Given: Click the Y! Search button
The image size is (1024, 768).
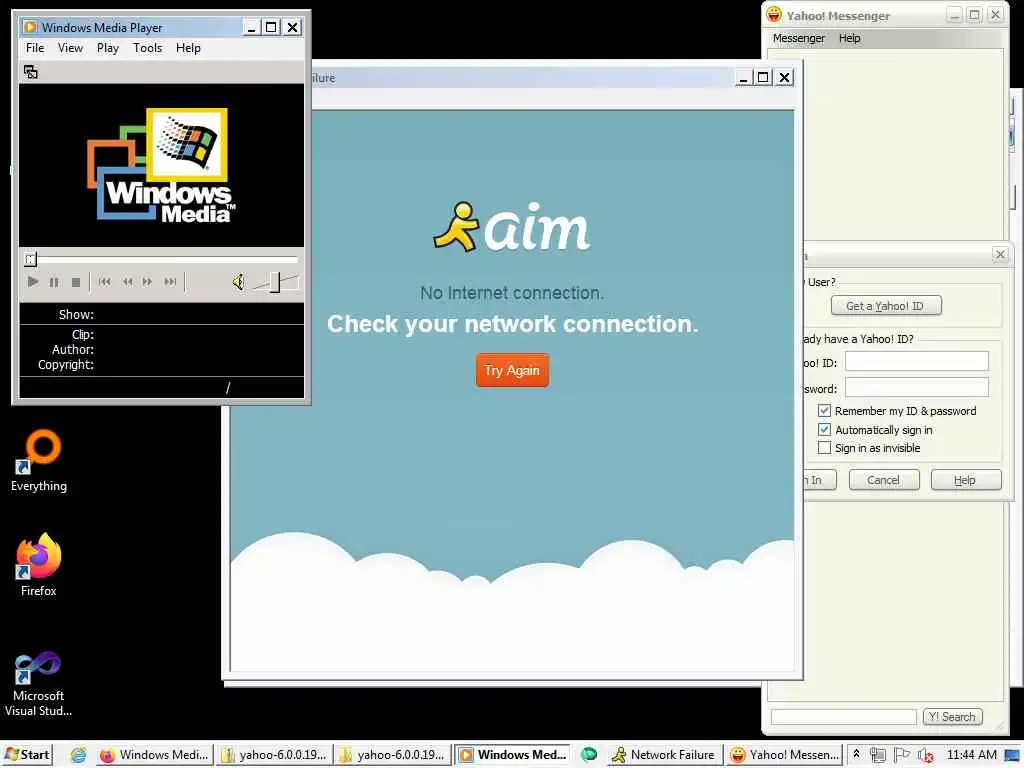Looking at the screenshot, I should 953,717.
